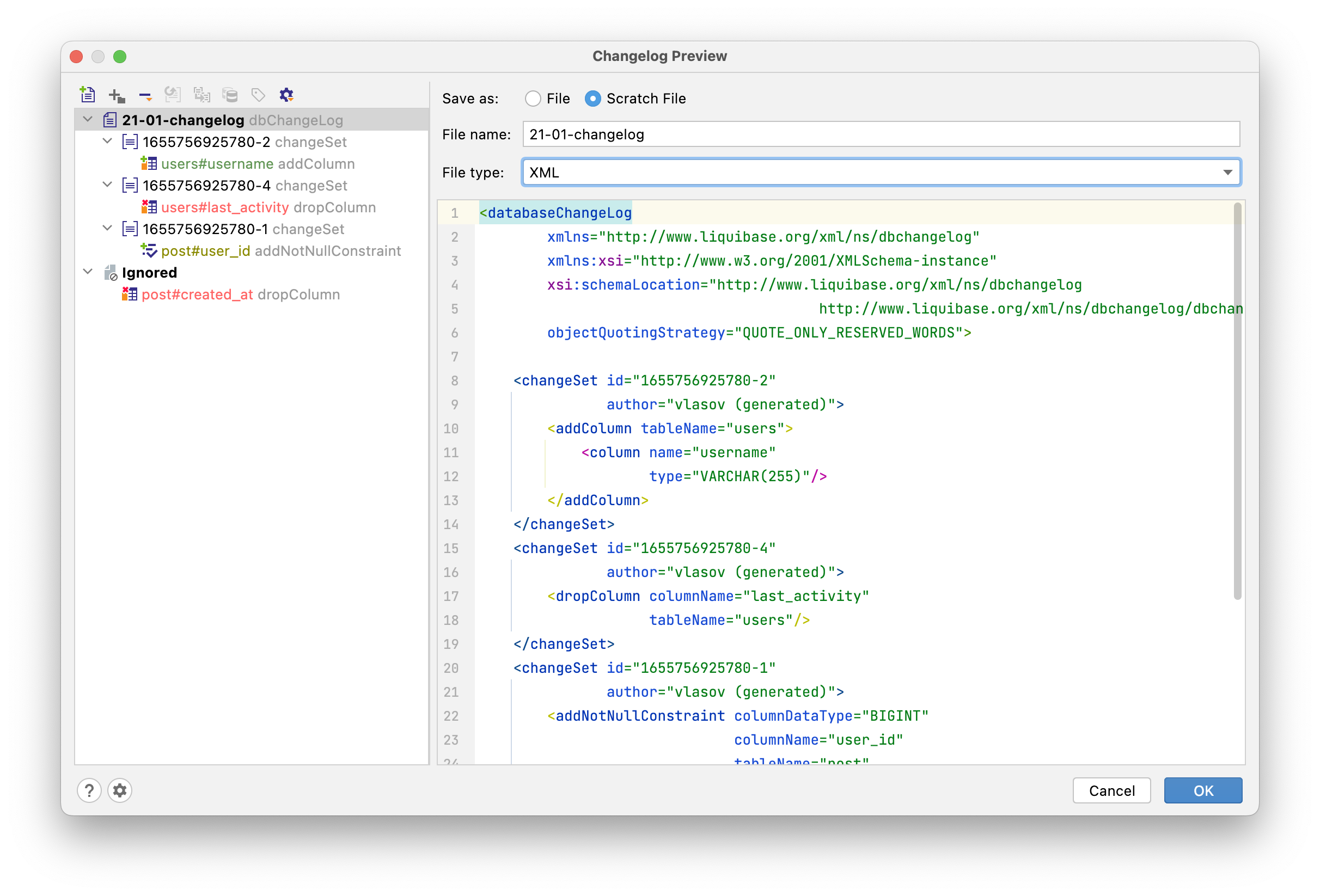Select the Scratch File save option
This screenshot has height=896, width=1320.
point(593,98)
